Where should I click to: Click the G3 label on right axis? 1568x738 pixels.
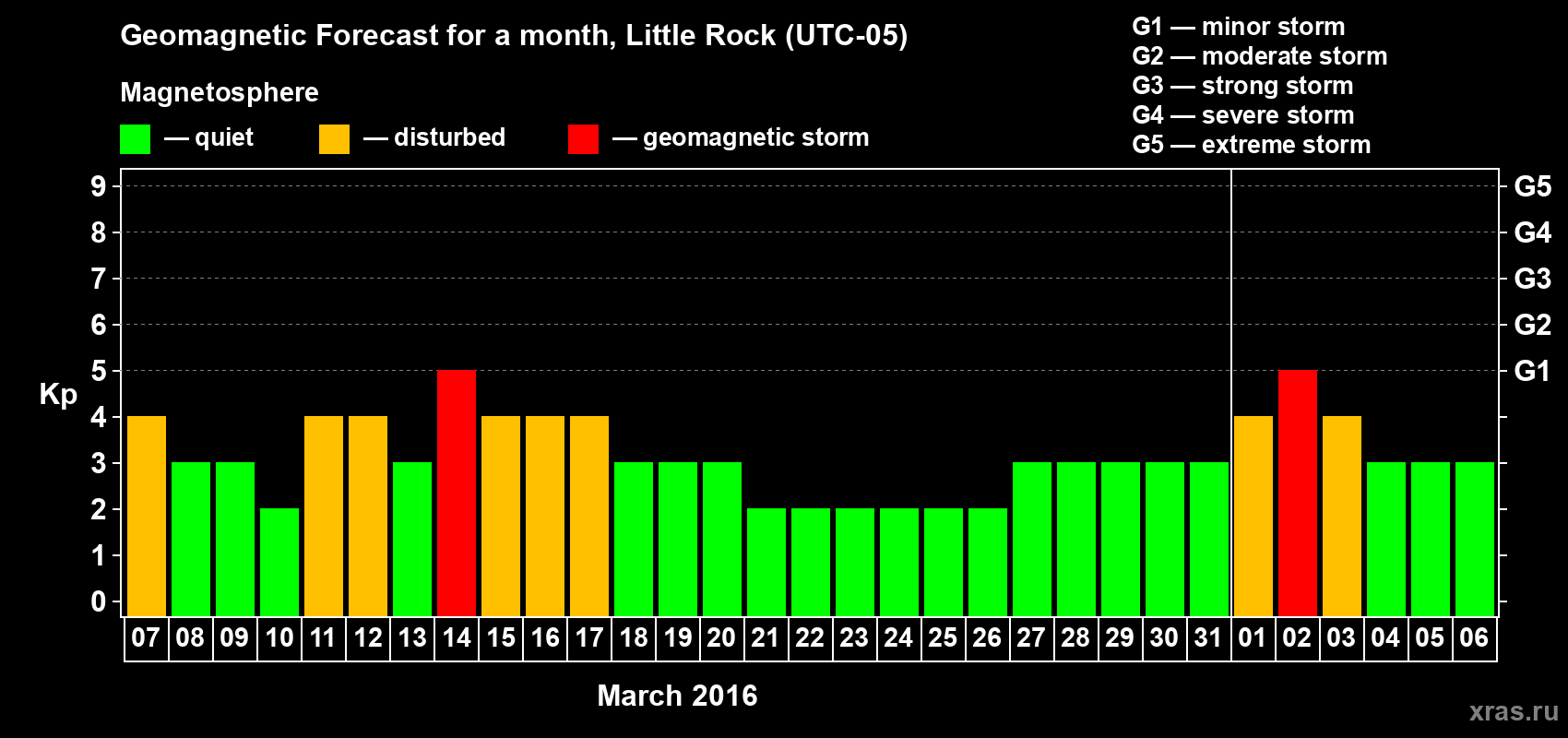tap(1533, 279)
